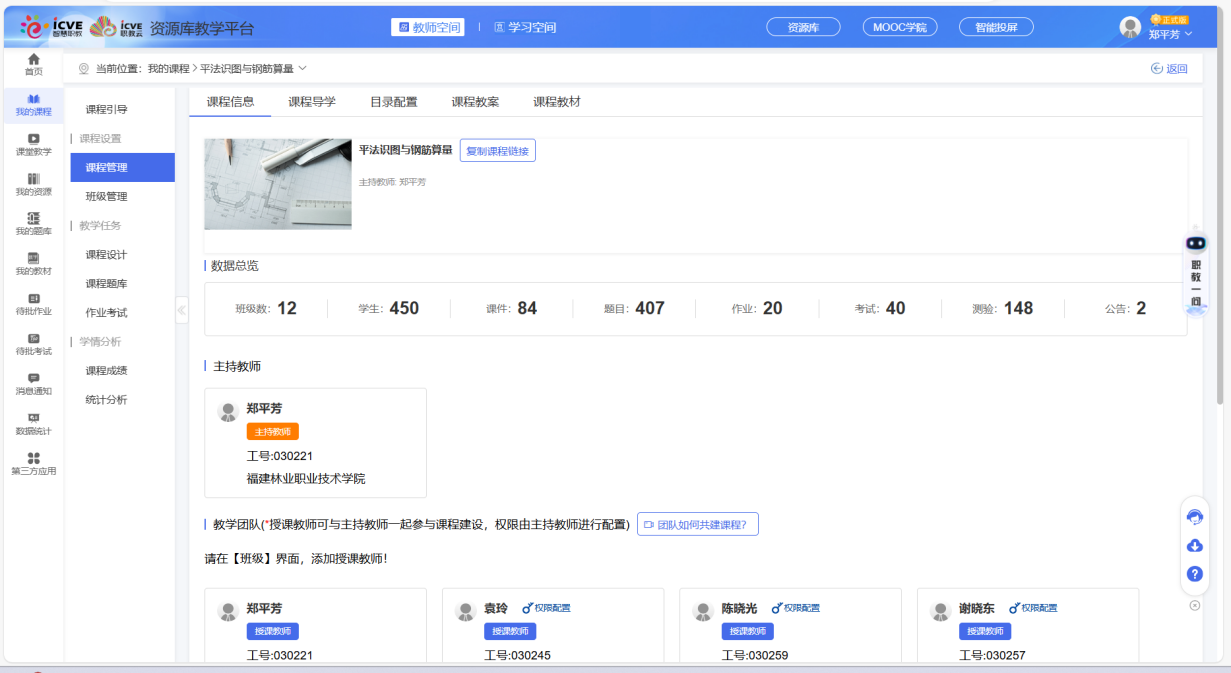The image size is (1231, 673).
Task: Switch to the 课程导学 tab
Action: point(312,102)
